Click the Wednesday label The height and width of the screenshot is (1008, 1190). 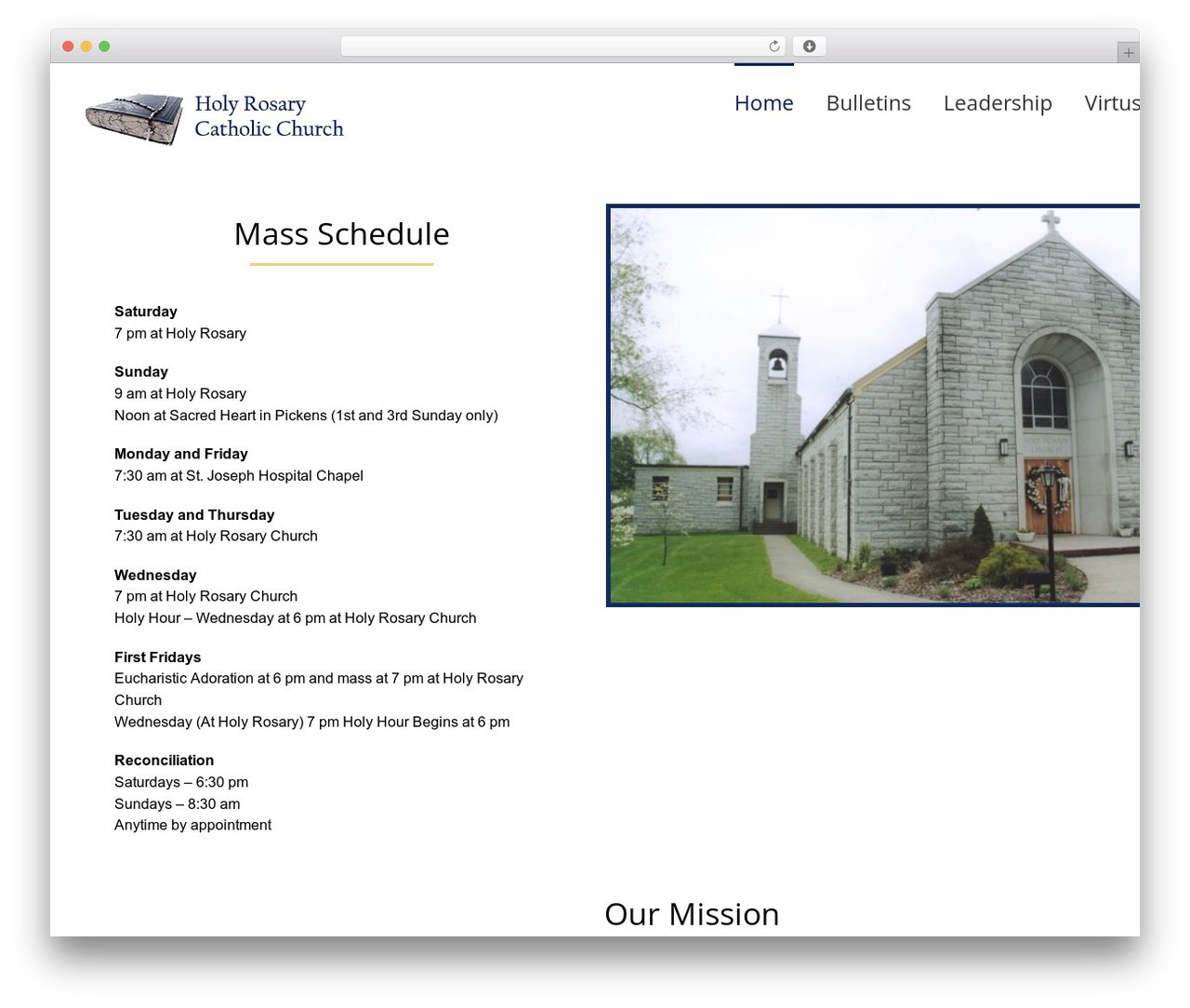pyautogui.click(x=155, y=576)
